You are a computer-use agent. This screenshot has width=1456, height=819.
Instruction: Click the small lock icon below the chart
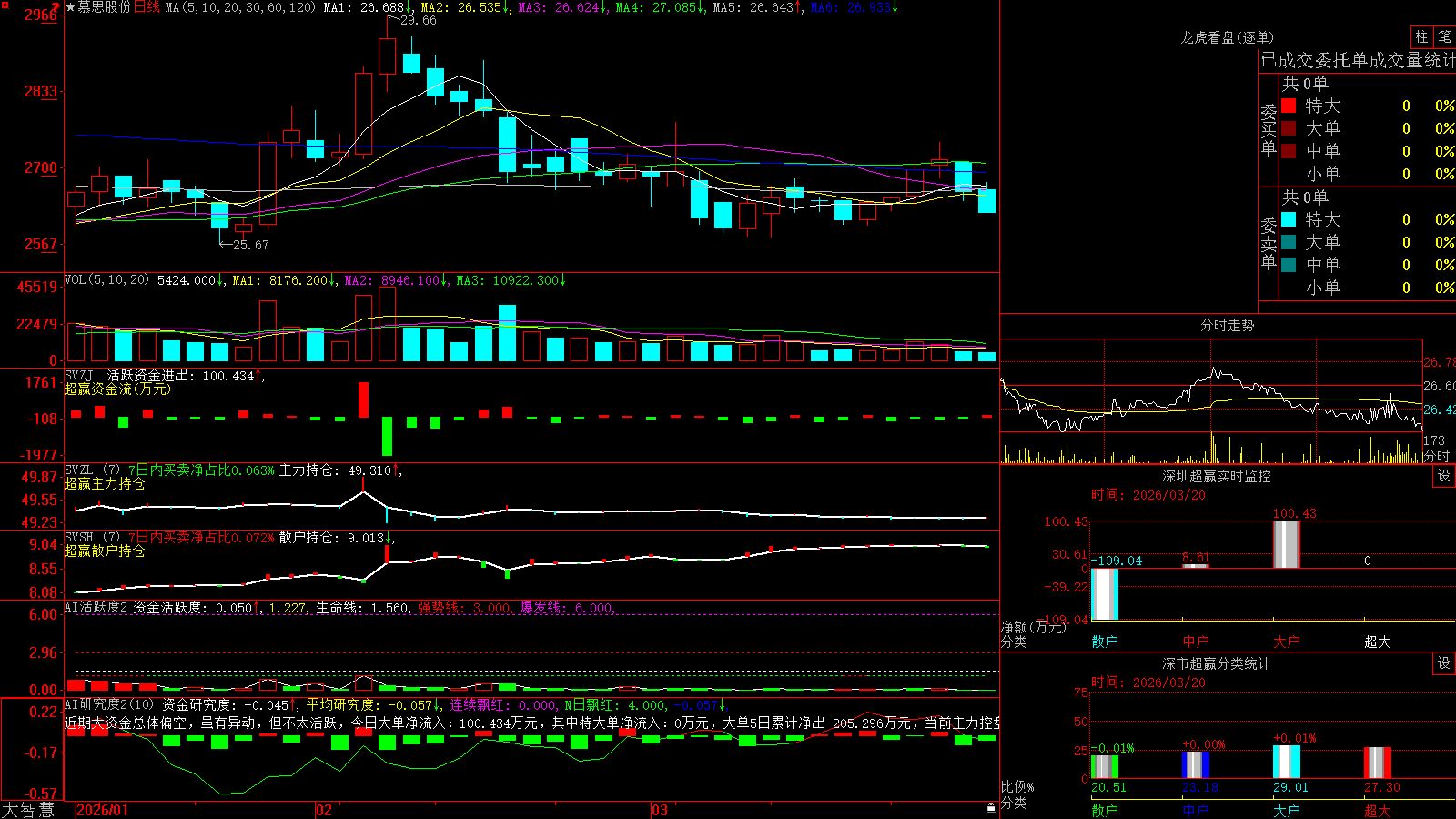991,807
